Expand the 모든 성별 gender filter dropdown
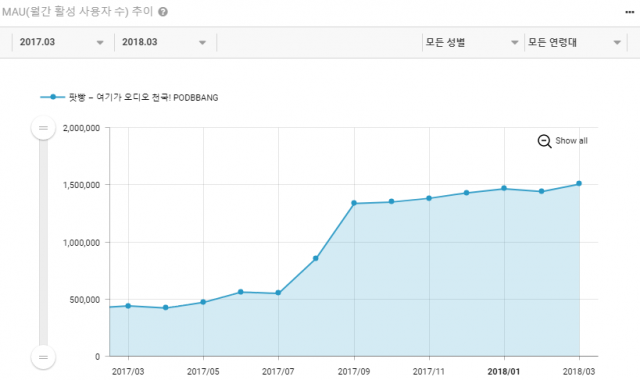The height and width of the screenshot is (380, 640). (473, 42)
